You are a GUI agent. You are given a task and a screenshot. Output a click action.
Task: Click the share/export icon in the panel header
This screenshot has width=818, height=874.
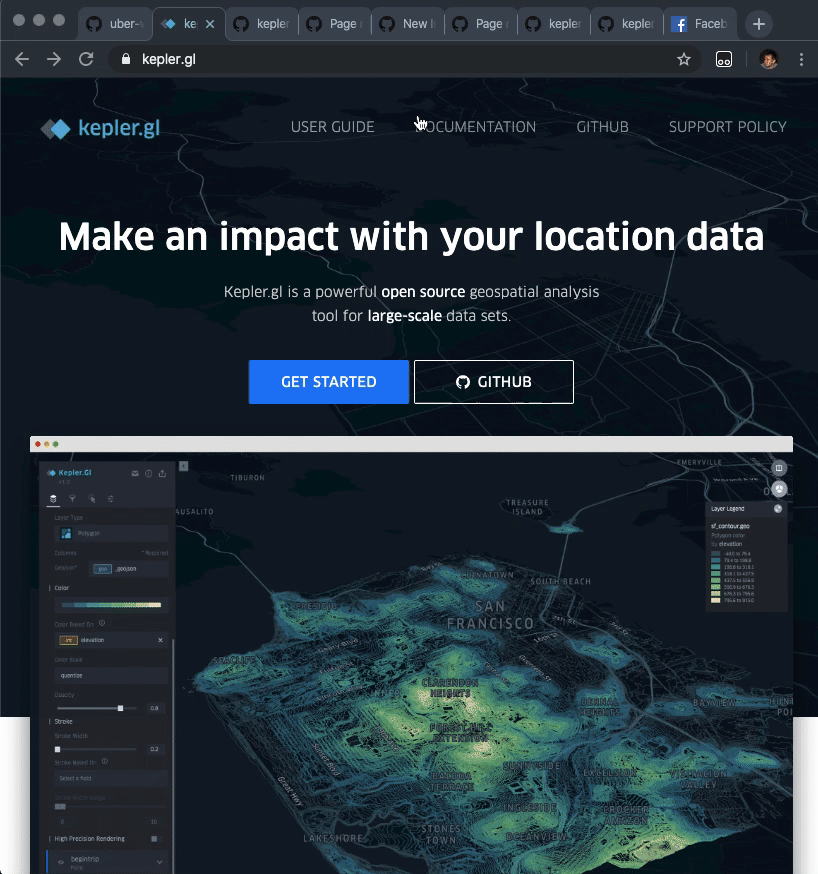(162, 473)
